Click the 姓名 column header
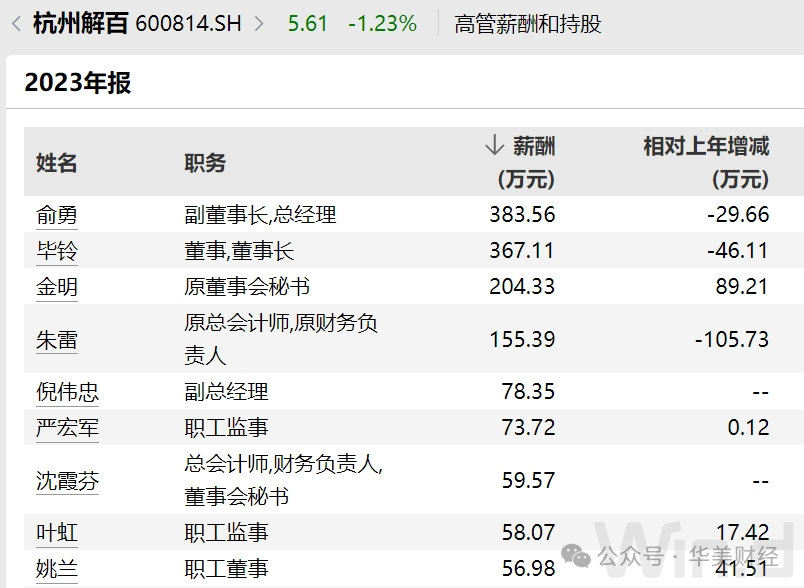The image size is (804, 588). point(56,163)
